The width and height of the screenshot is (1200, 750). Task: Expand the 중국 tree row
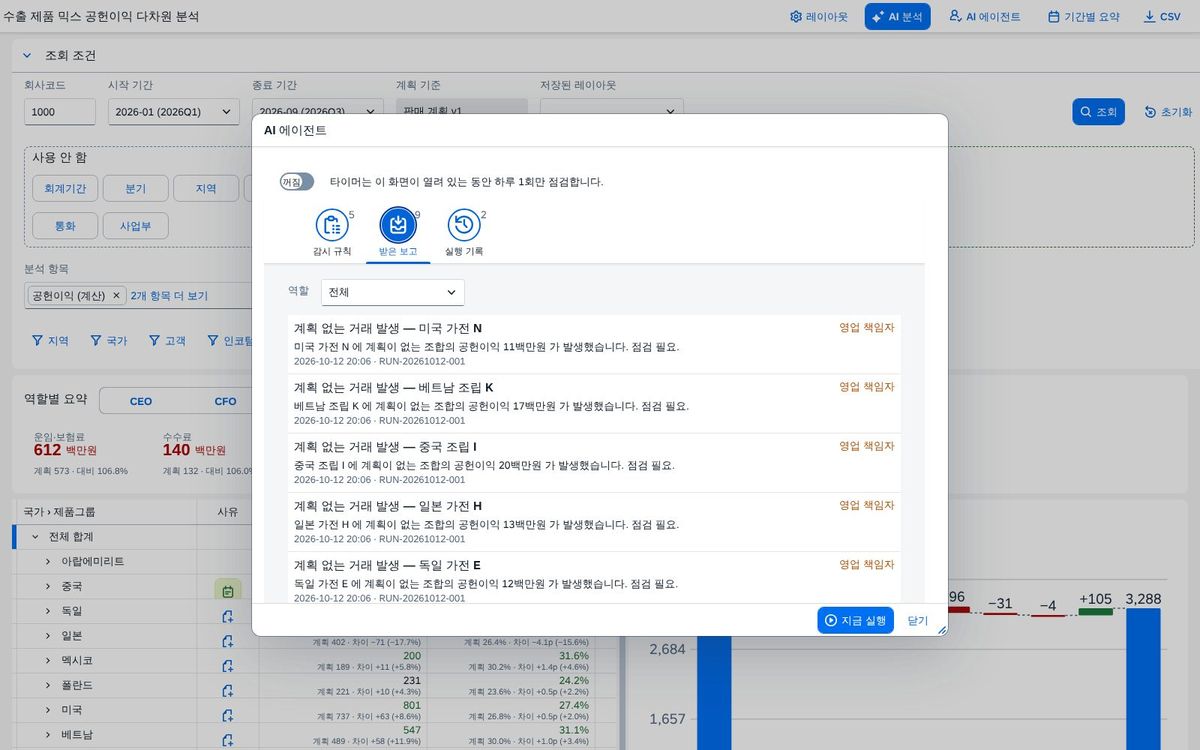[x=48, y=587]
